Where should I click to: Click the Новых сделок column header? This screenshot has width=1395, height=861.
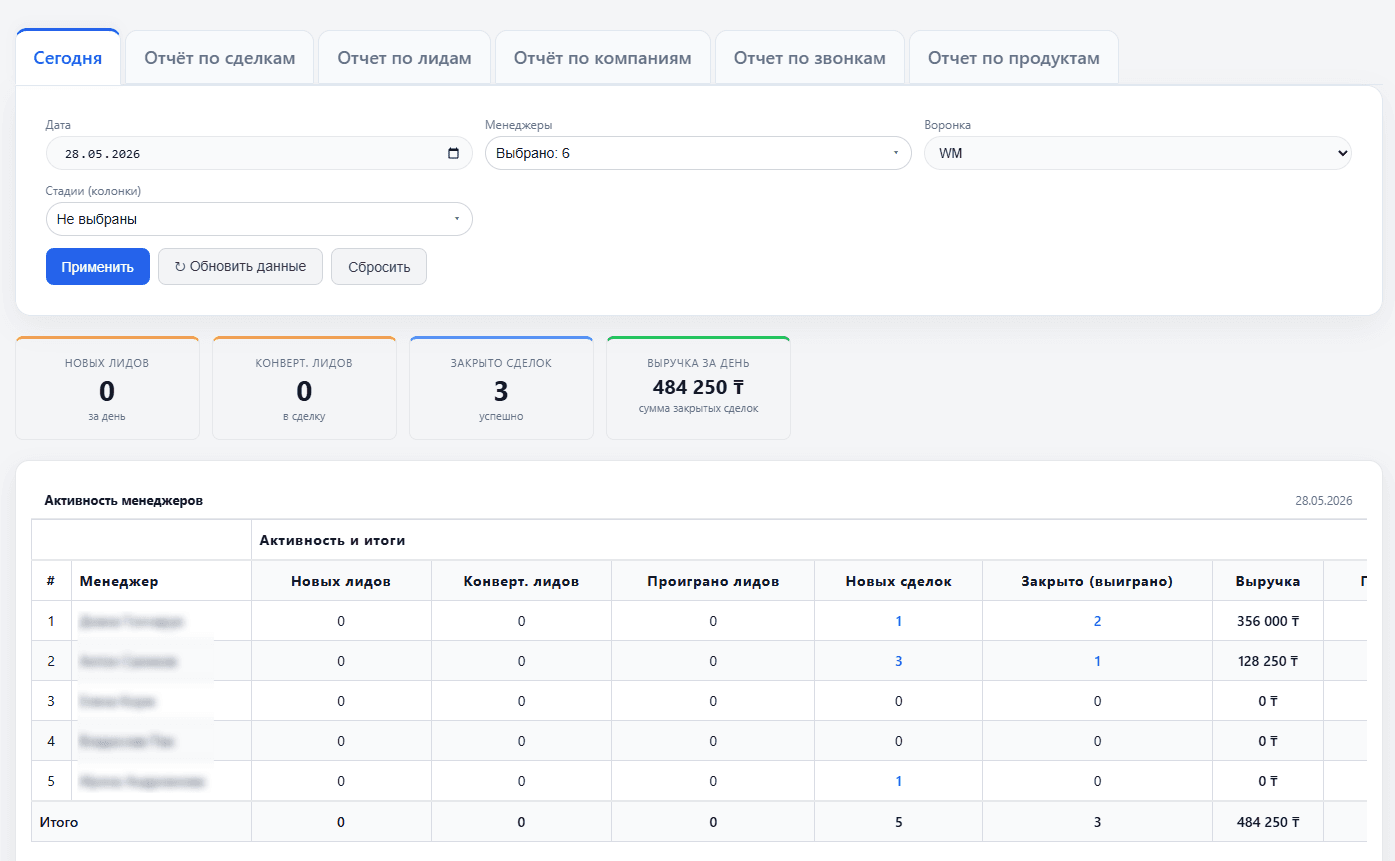click(899, 581)
